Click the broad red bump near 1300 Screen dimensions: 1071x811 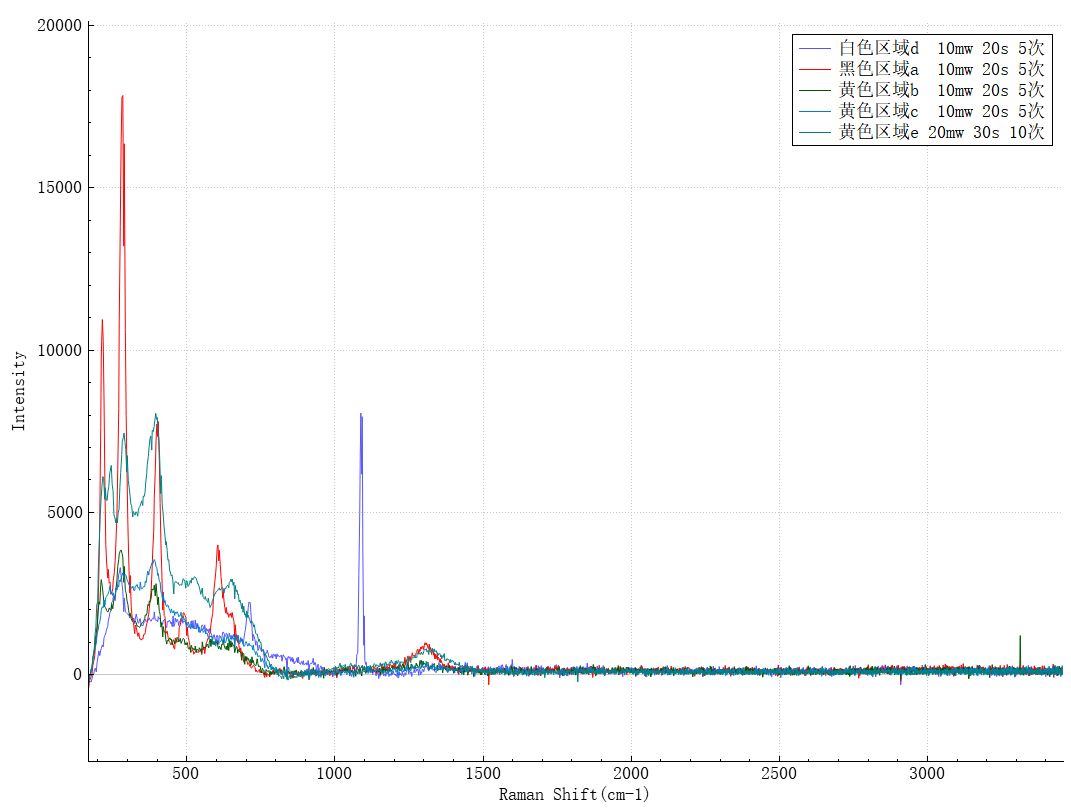pyautogui.click(x=426, y=645)
